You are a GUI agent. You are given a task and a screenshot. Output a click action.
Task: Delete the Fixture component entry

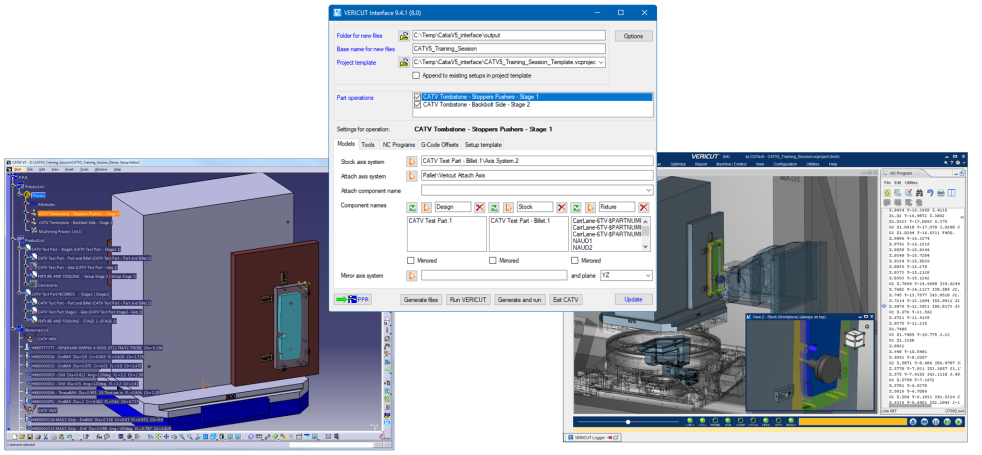point(643,207)
